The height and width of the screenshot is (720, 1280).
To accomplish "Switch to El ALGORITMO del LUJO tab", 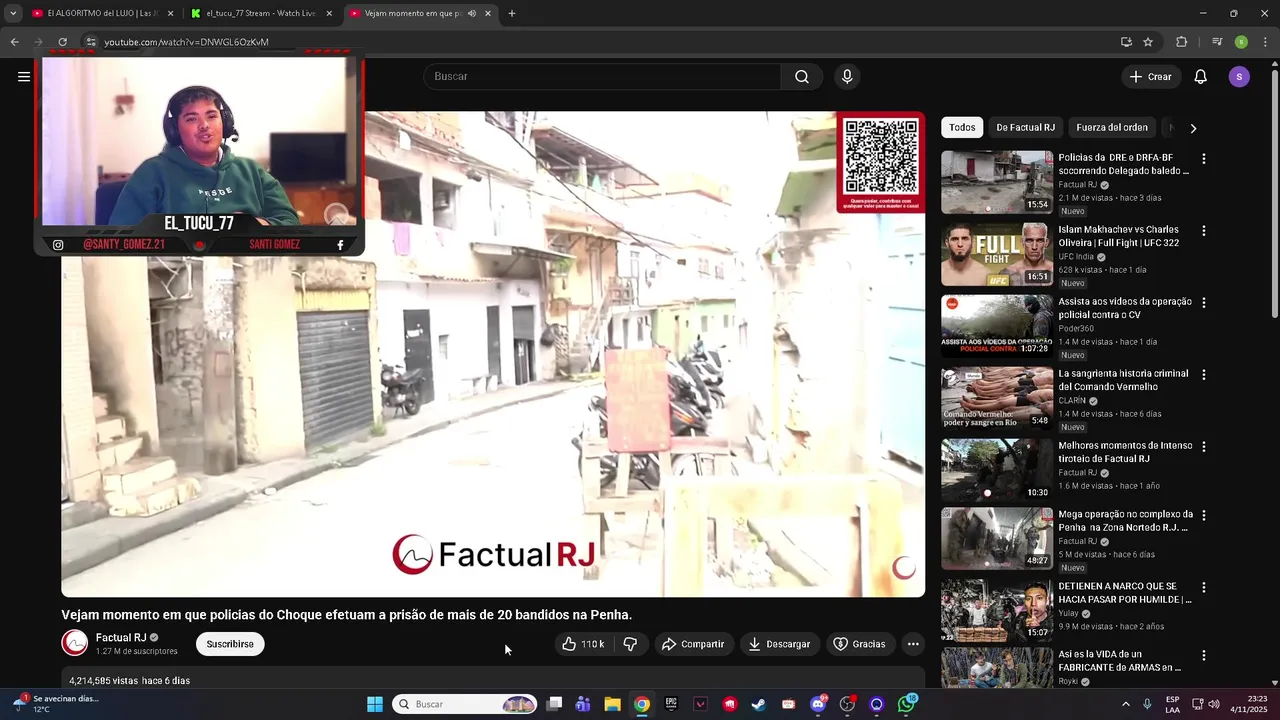I will pyautogui.click(x=102, y=13).
